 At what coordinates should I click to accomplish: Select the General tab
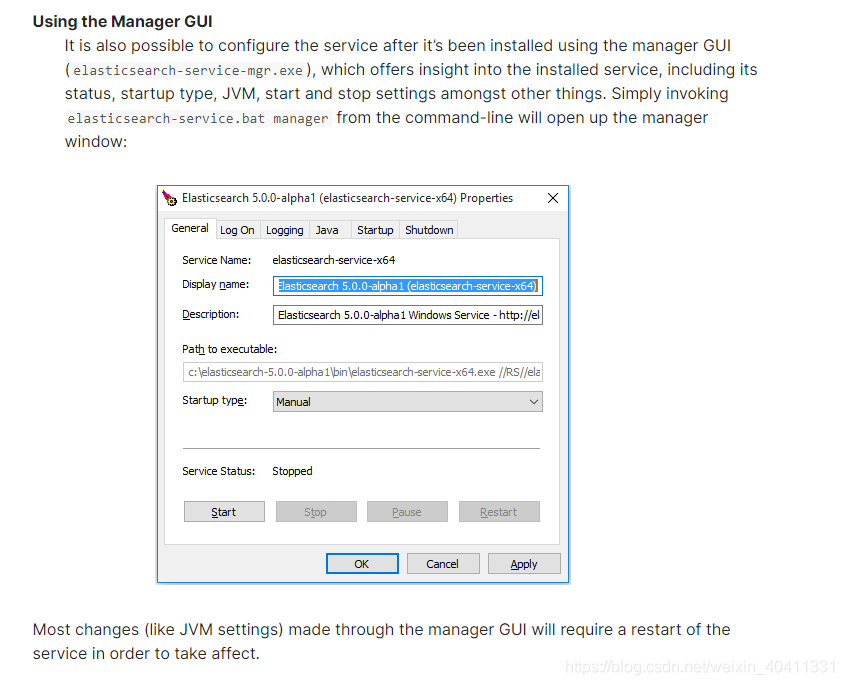(x=189, y=228)
